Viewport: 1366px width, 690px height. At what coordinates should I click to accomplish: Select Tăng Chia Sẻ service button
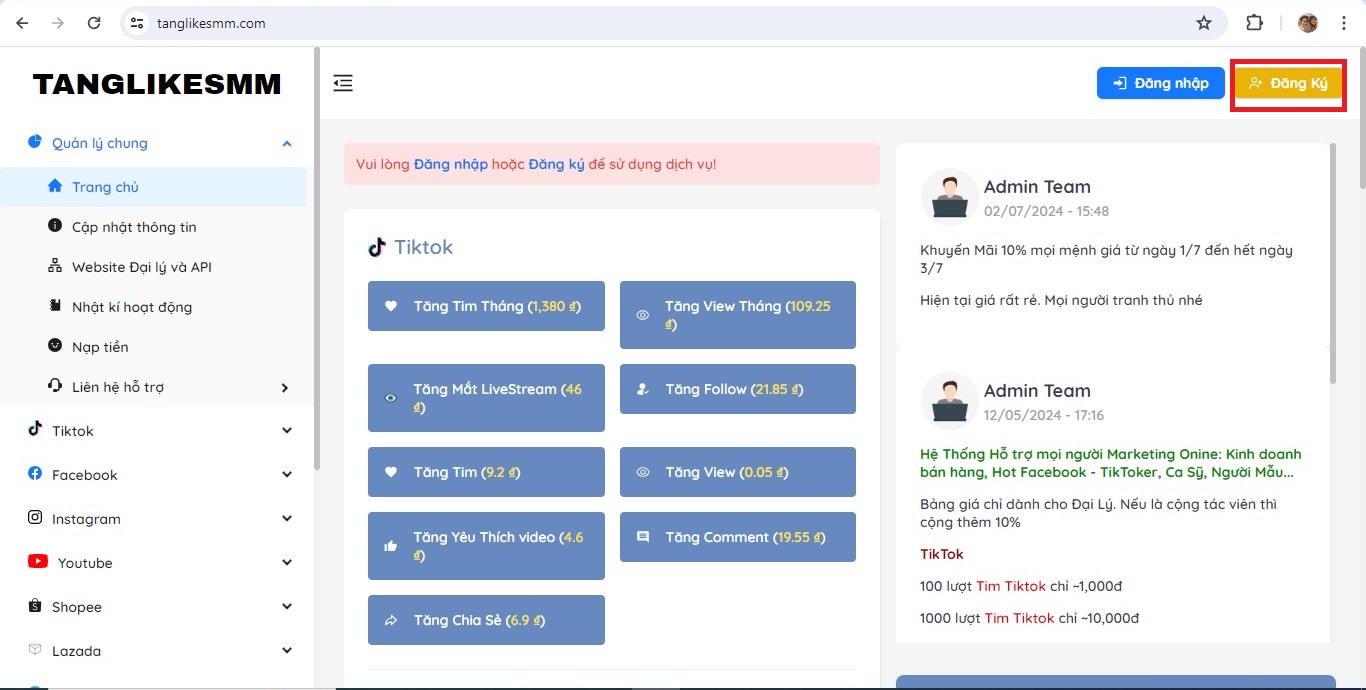486,620
